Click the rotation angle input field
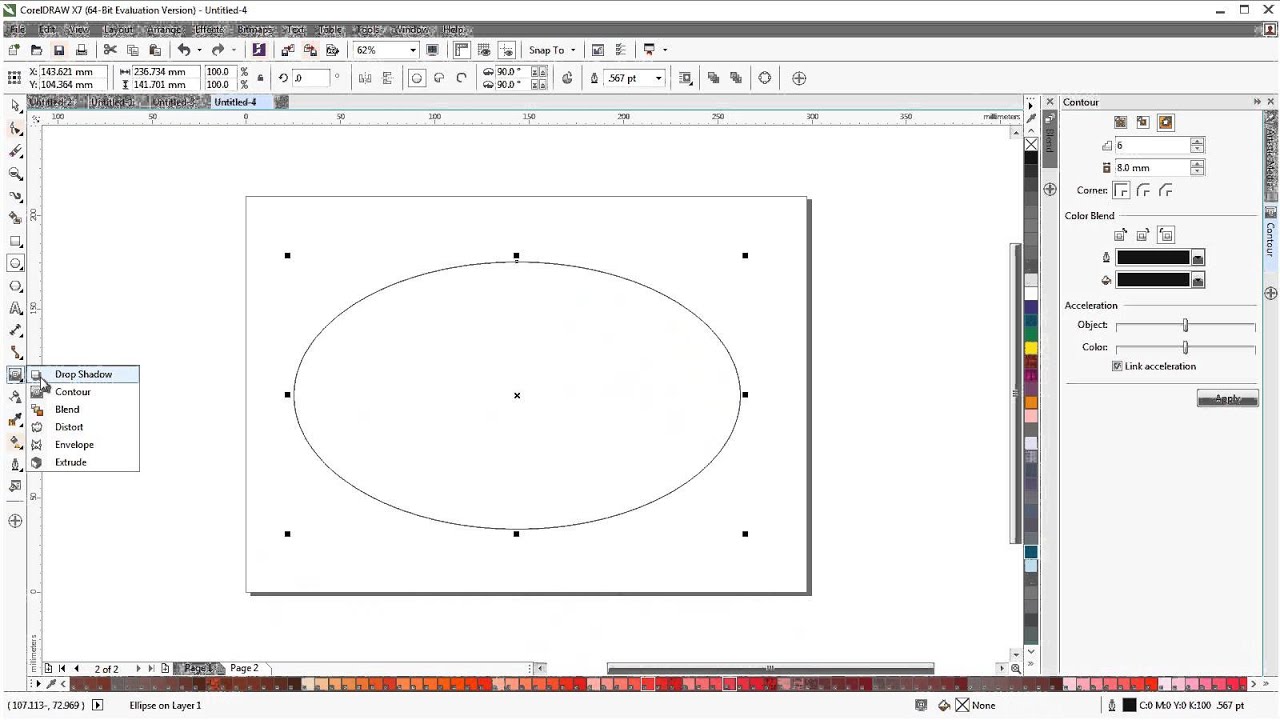This screenshot has width=1280, height=720. (310, 78)
